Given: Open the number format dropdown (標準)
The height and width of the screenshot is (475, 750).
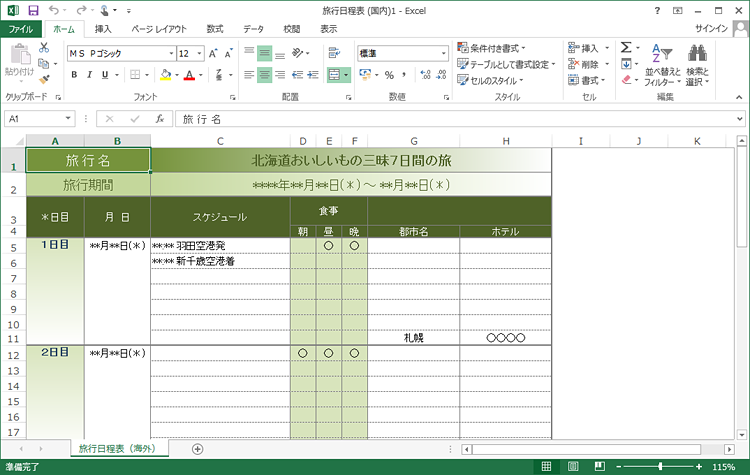Looking at the screenshot, I should click(x=443, y=53).
